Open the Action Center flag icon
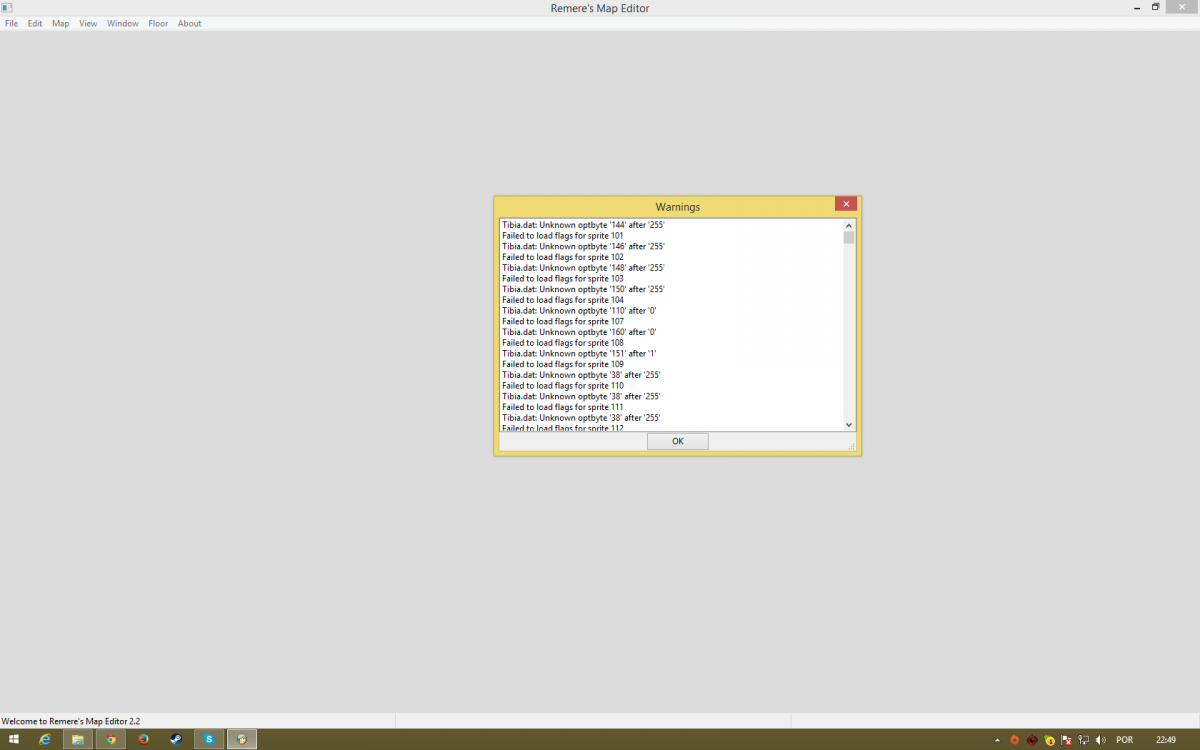 [1067, 740]
